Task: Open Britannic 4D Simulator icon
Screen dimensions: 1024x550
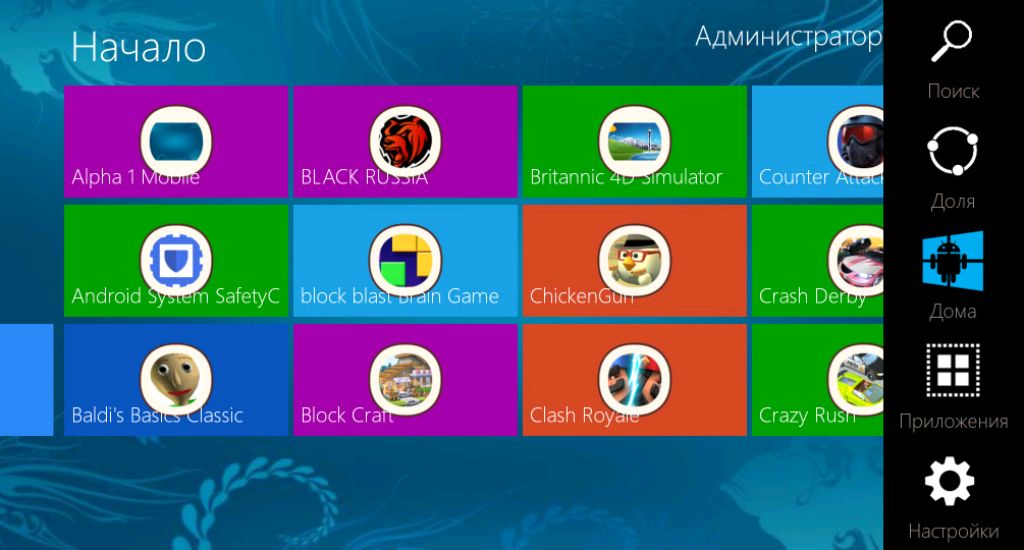Action: 634,141
